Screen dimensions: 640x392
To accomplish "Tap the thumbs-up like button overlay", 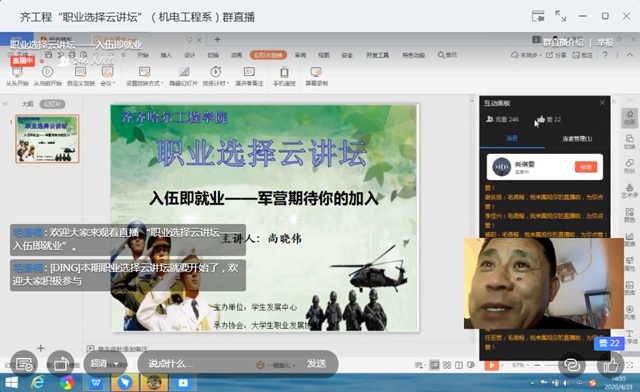I will pyautogui.click(x=611, y=365).
